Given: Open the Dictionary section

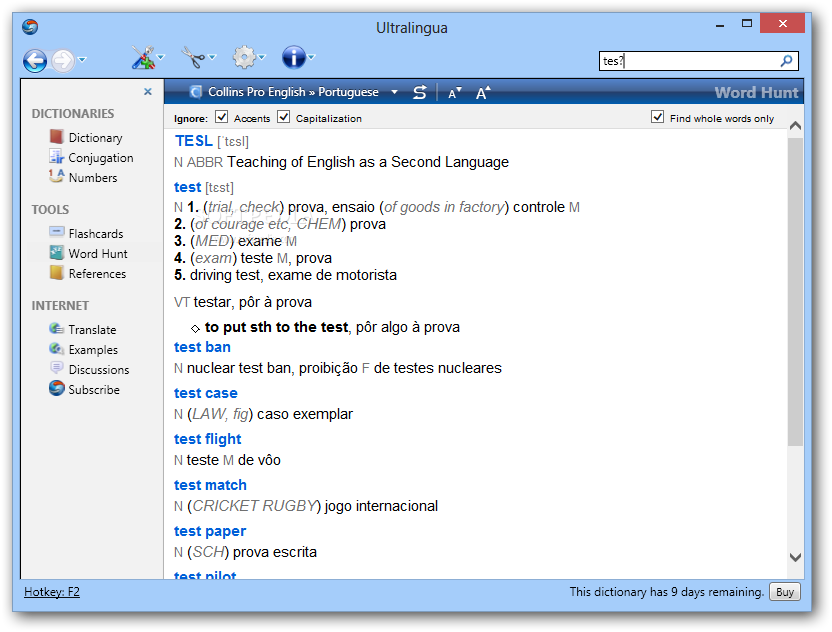Looking at the screenshot, I should [x=96, y=138].
